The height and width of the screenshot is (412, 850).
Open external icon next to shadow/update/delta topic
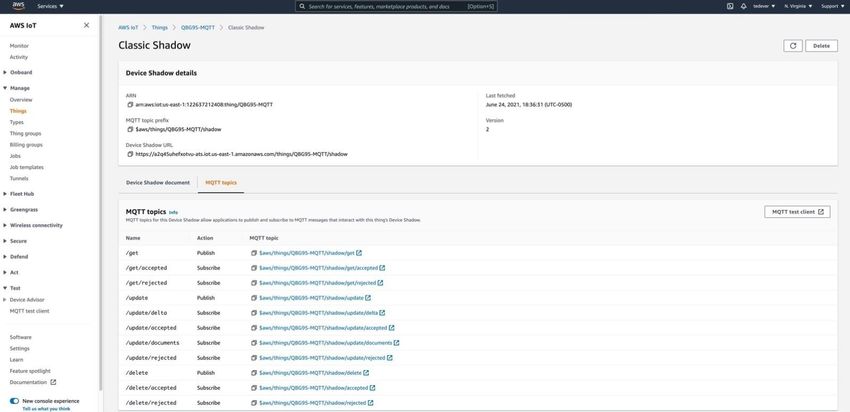point(382,313)
